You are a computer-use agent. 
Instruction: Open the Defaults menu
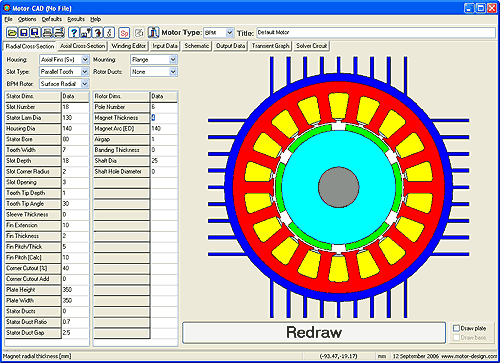click(x=51, y=19)
